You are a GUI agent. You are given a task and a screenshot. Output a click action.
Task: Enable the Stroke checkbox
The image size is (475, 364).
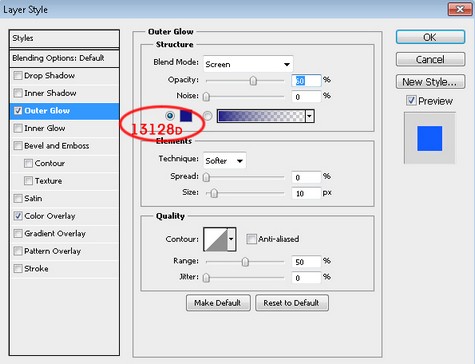(x=18, y=269)
